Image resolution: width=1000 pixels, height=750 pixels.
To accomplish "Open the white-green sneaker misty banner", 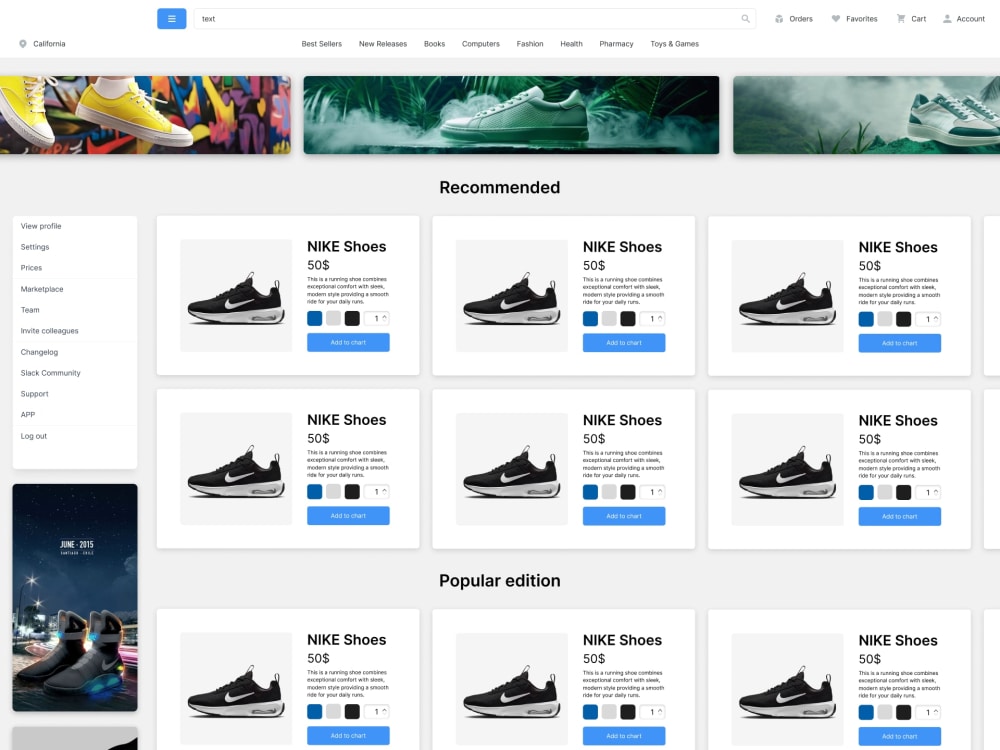I will click(867, 115).
